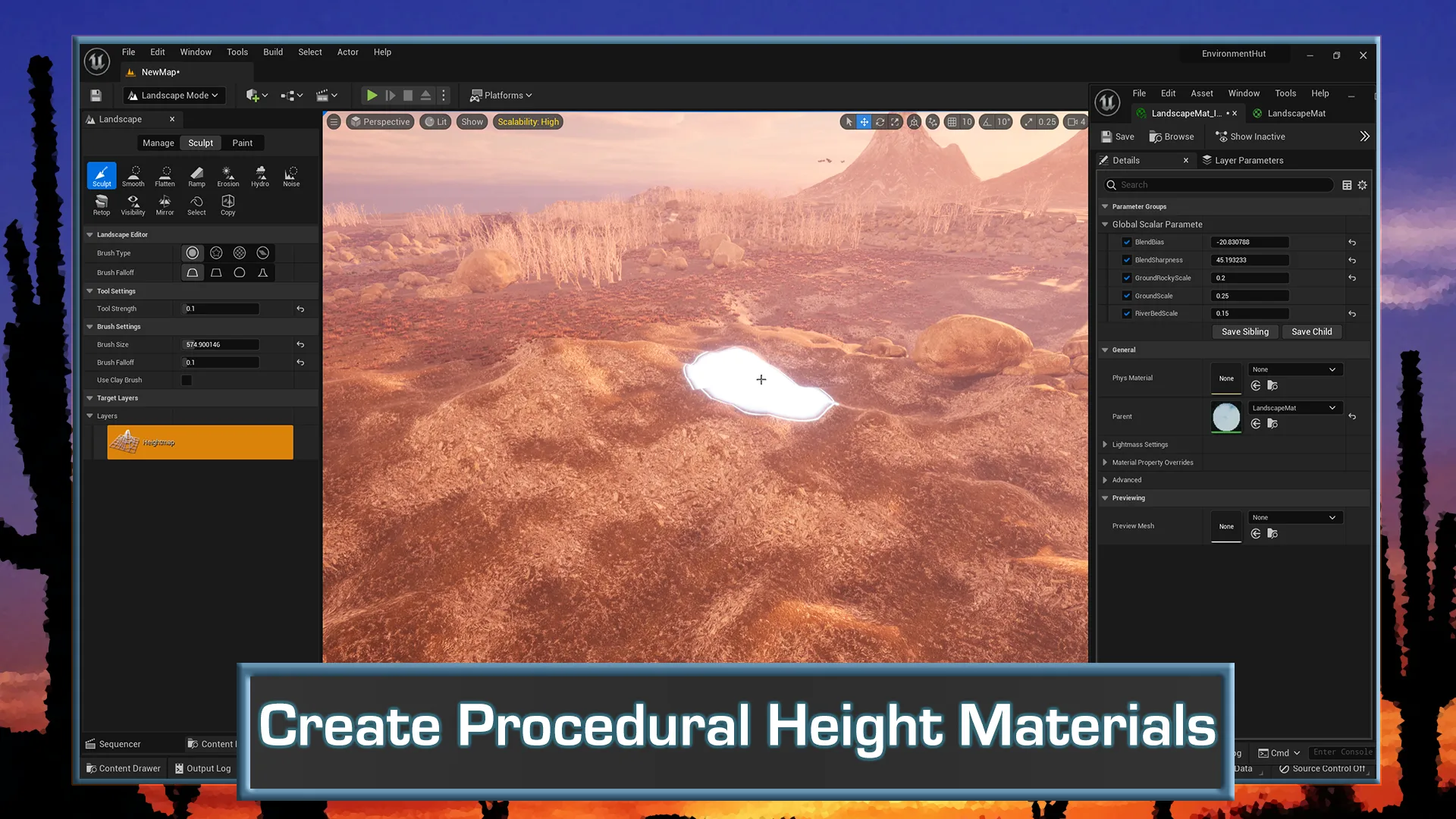Screen dimensions: 1456x819
Task: Toggle the BlendBias parameter checkbox
Action: pos(1127,242)
